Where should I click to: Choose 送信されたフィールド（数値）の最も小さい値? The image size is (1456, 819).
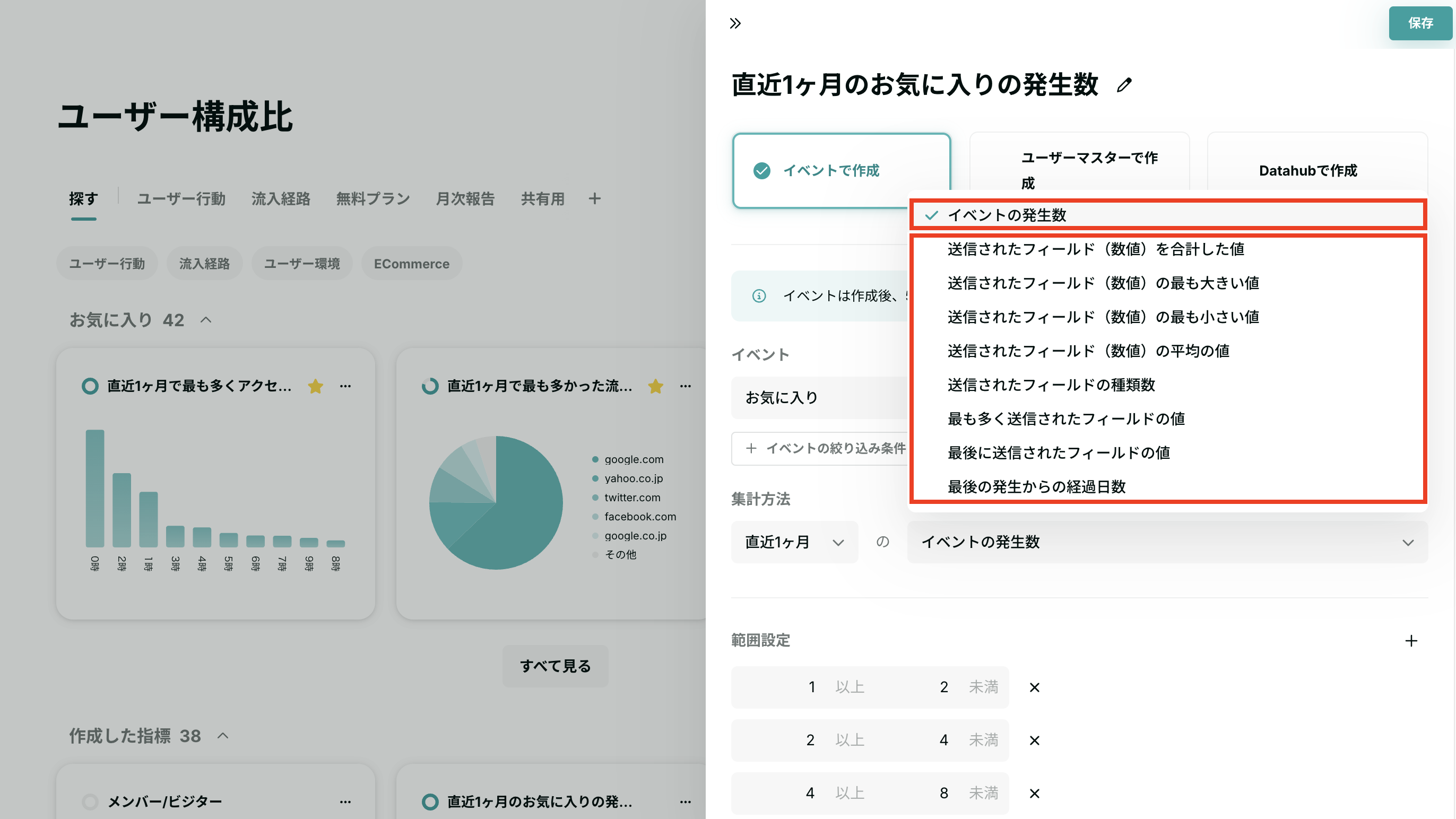1167,317
